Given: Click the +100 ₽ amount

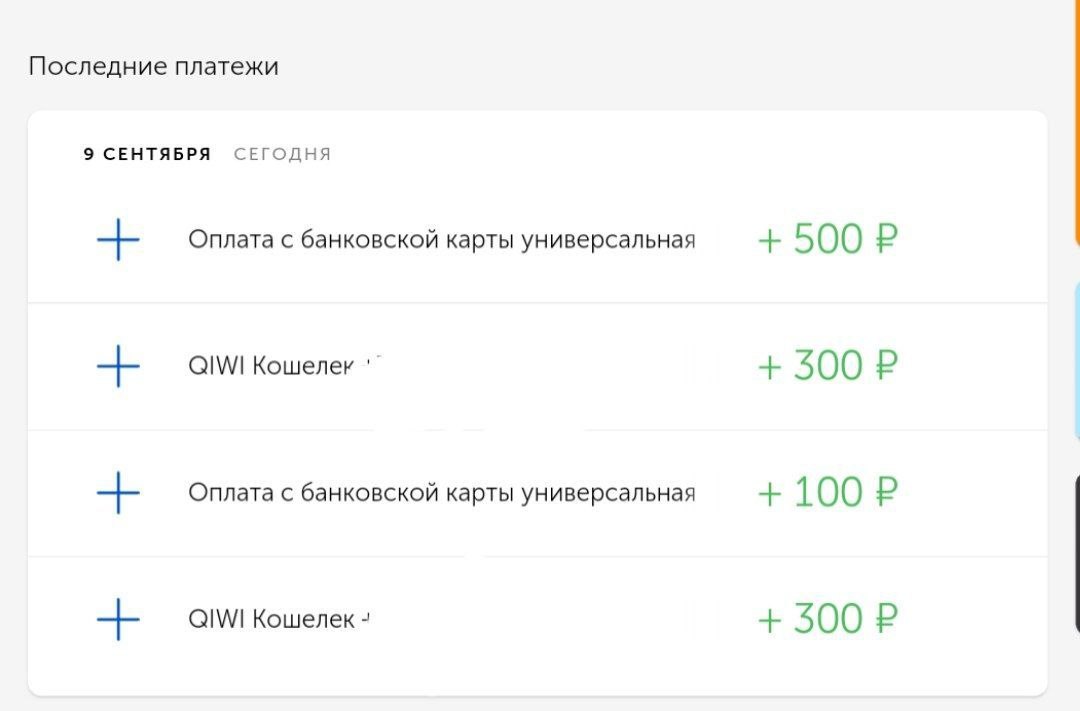Looking at the screenshot, I should coord(827,492).
